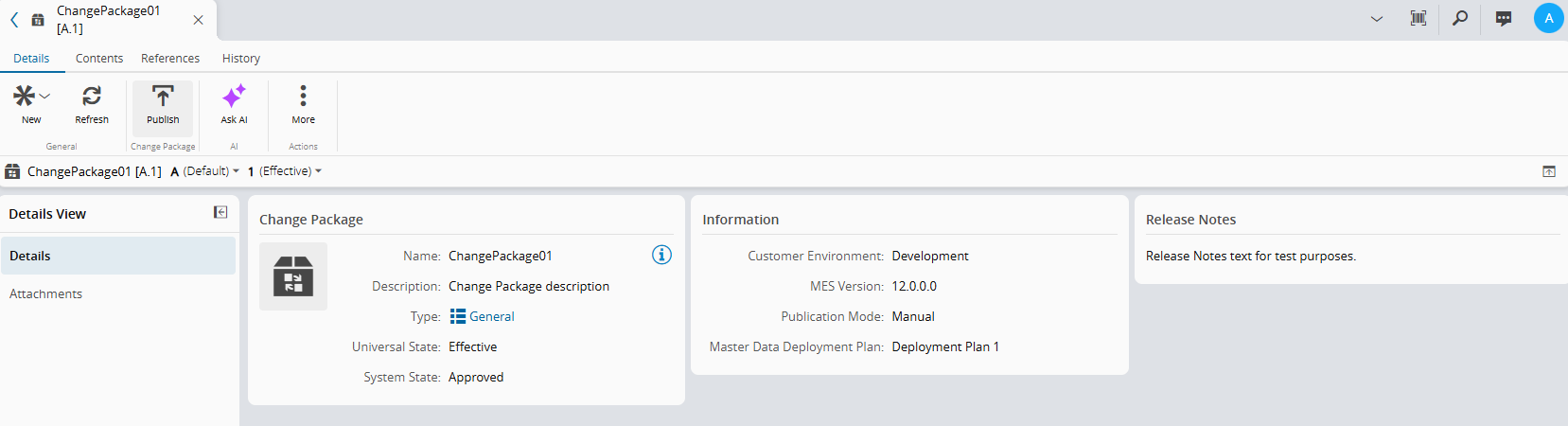The width and height of the screenshot is (1568, 426).
Task: Click the 'Development' environment value
Action: pos(930,256)
